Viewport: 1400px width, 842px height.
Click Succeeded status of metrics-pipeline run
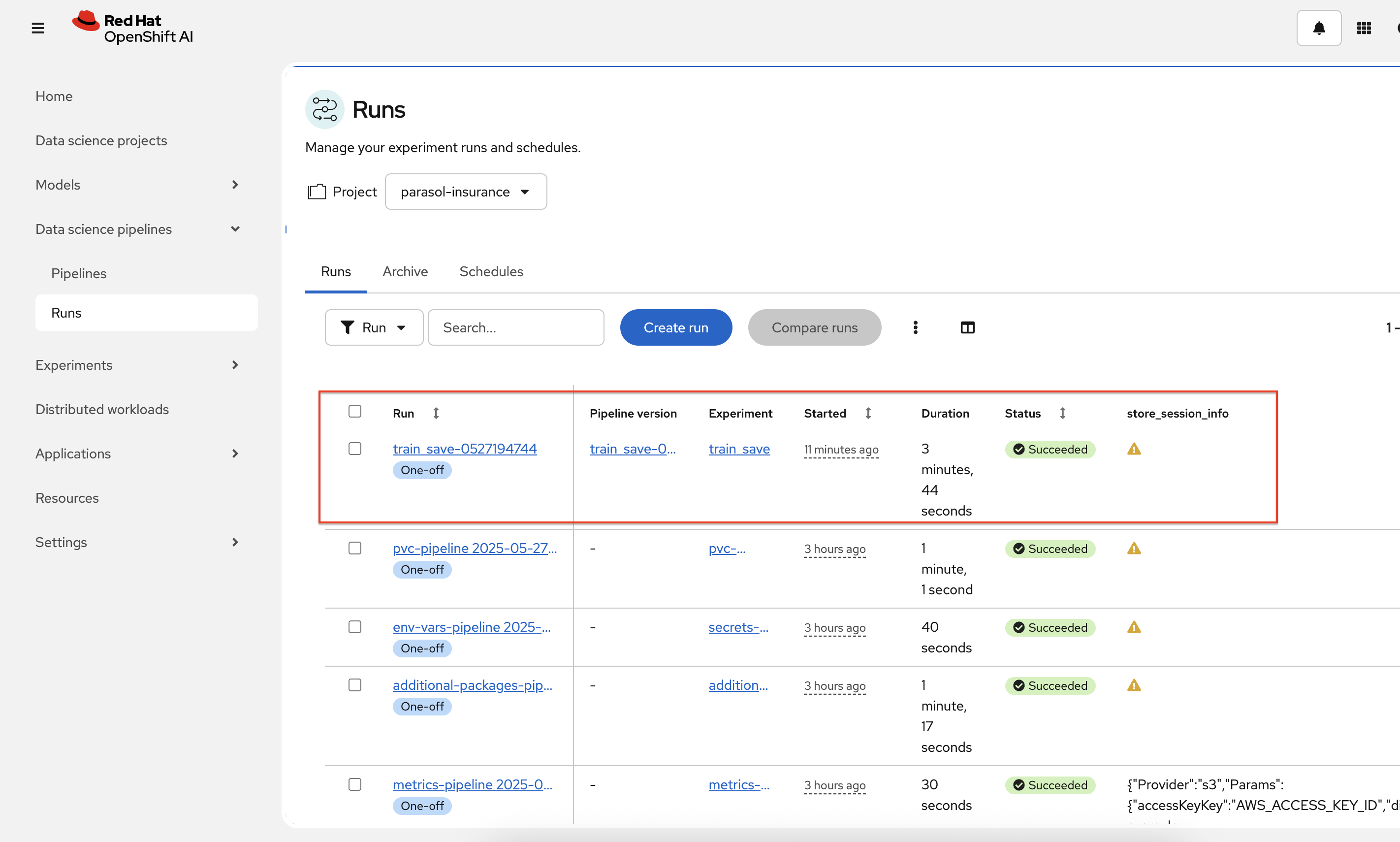tap(1050, 785)
